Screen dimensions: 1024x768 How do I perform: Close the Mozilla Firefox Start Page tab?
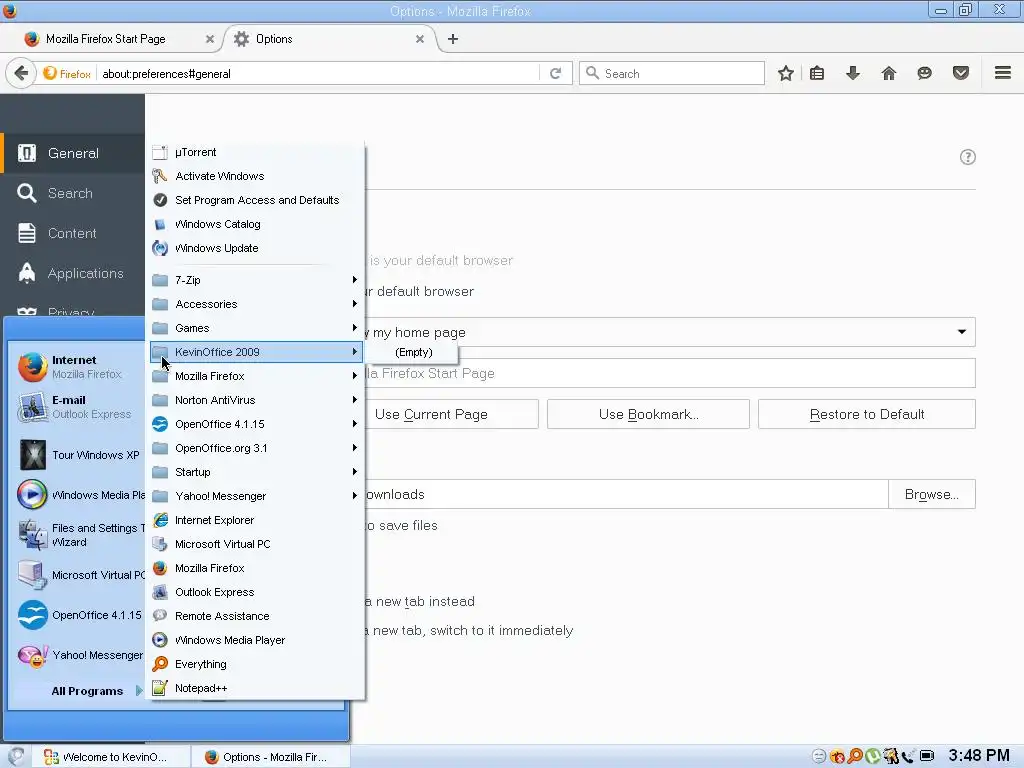click(x=210, y=39)
